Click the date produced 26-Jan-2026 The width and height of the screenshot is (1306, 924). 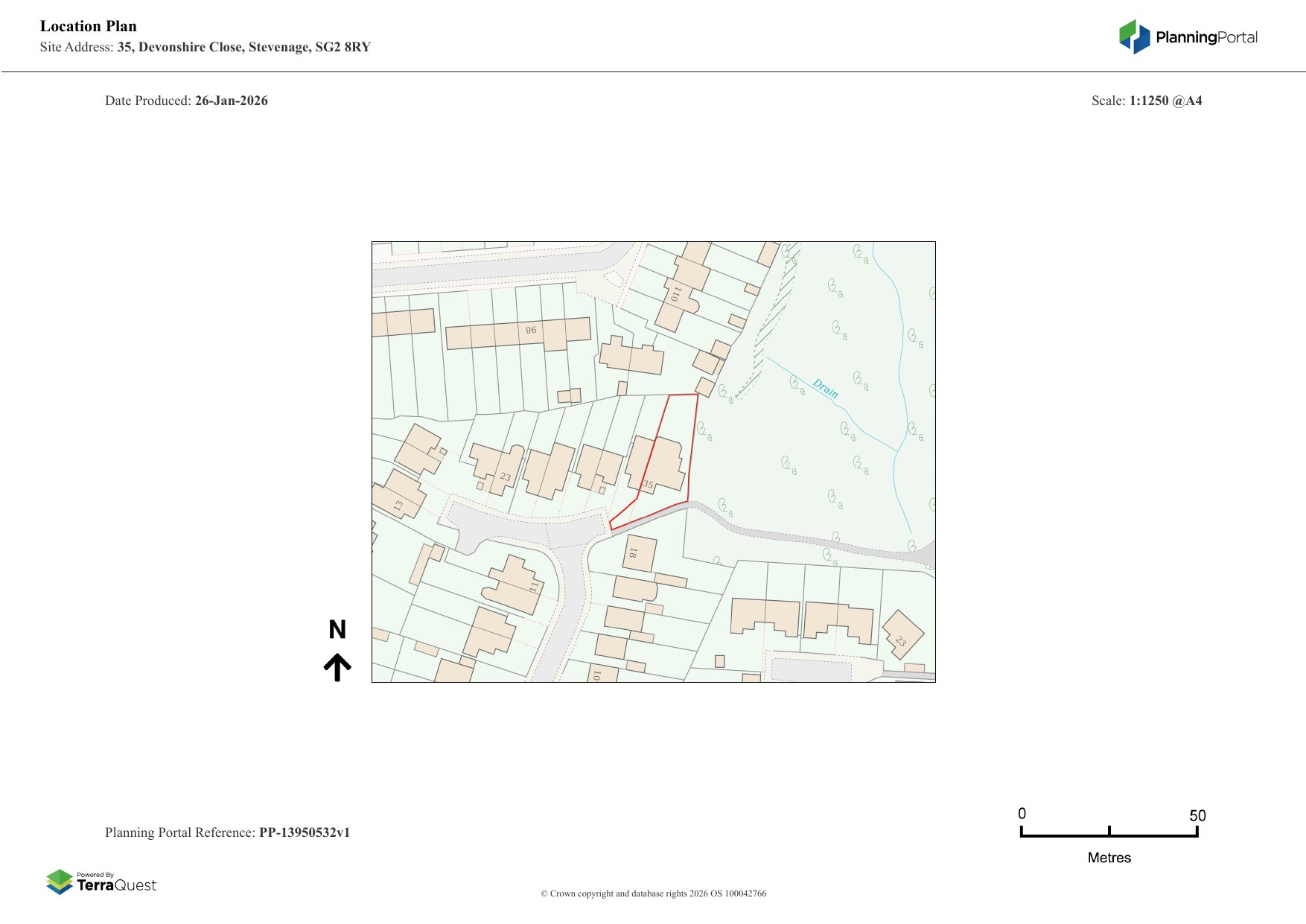[x=231, y=101]
